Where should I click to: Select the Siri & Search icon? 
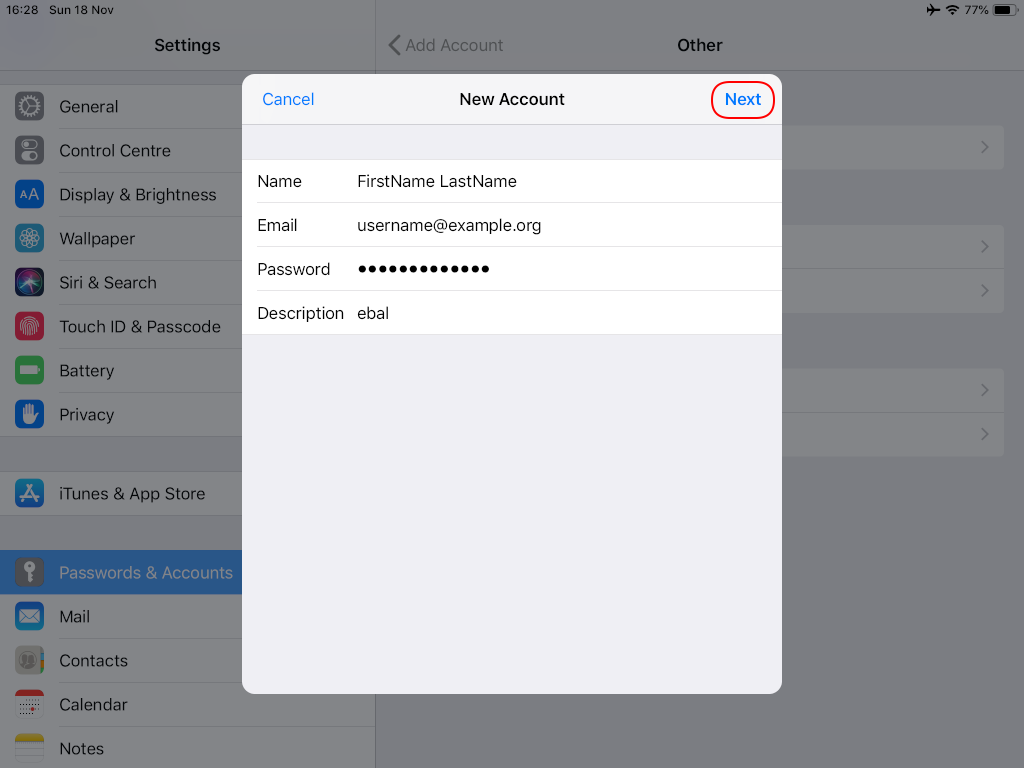point(29,282)
